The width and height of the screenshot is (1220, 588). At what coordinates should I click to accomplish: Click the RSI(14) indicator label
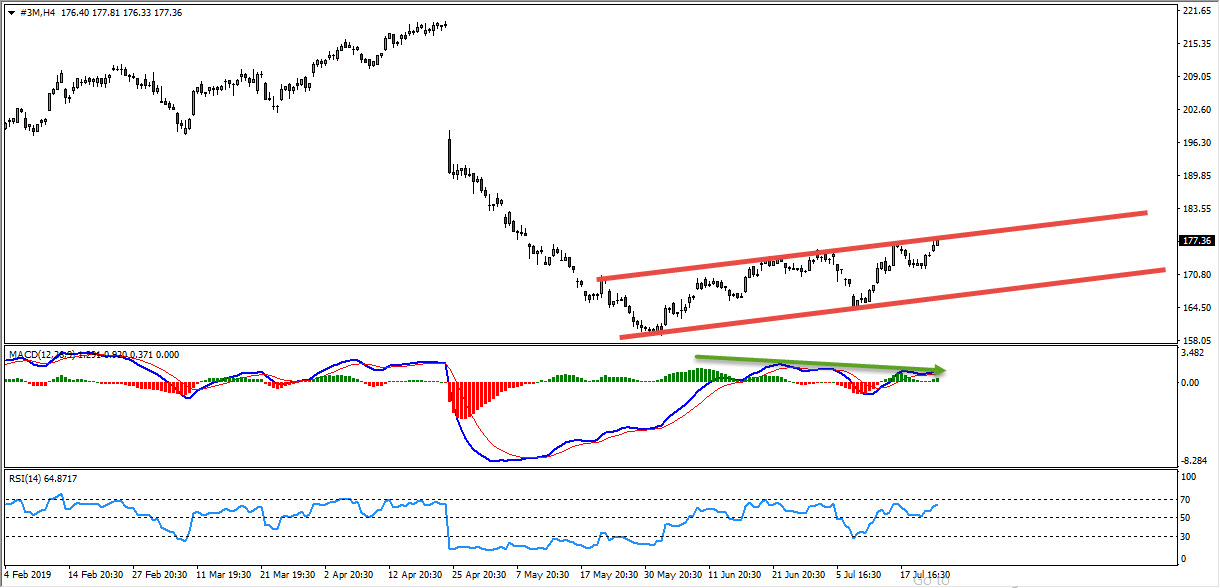(x=28, y=479)
